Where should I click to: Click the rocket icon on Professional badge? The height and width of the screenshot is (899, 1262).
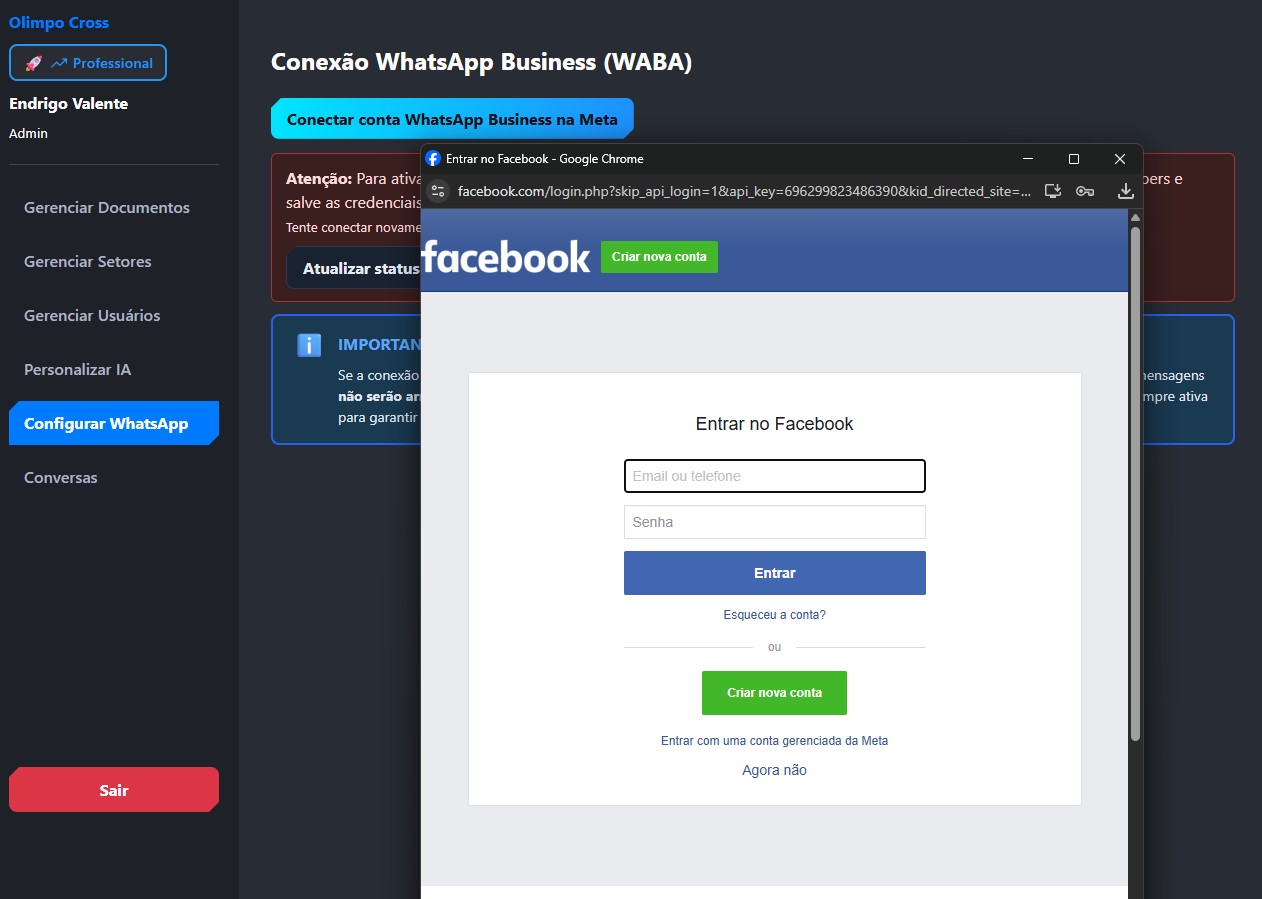tap(33, 63)
